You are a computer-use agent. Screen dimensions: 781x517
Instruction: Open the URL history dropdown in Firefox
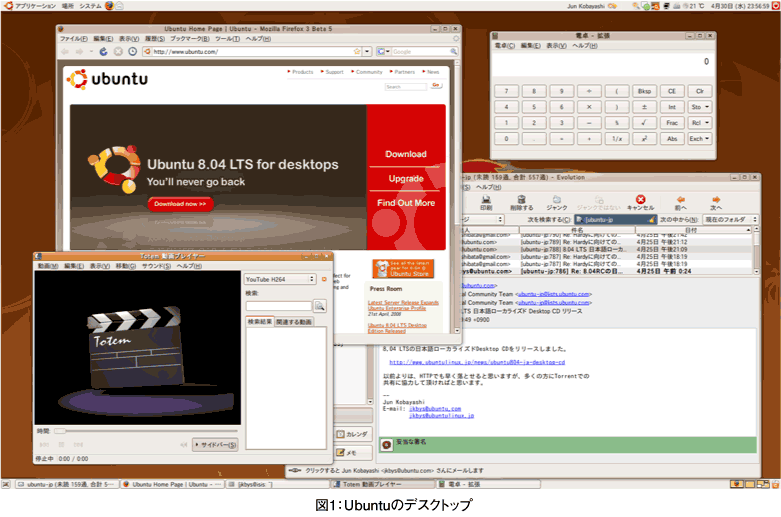click(367, 51)
